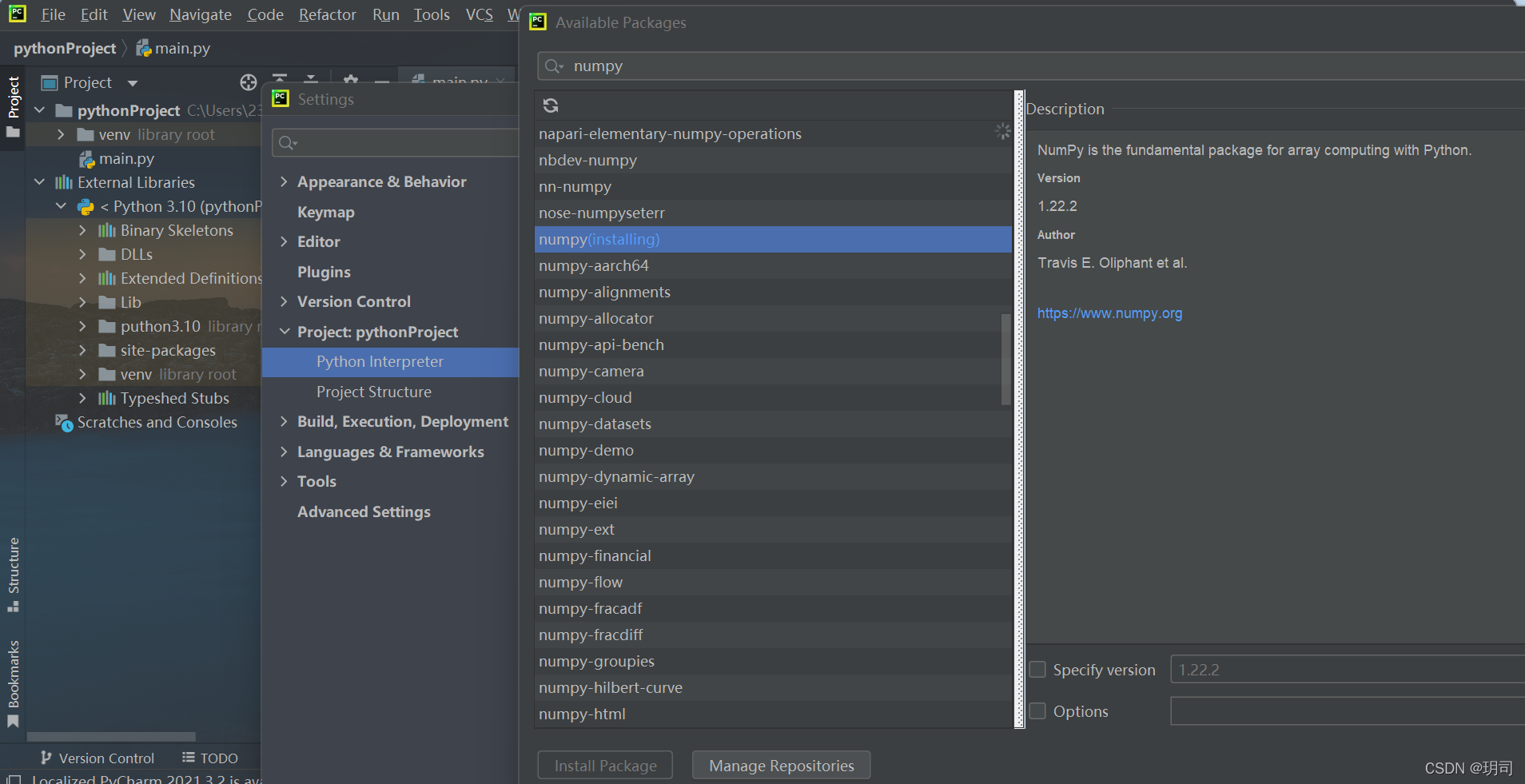Click the Scratches and Consoles icon
This screenshot has height=784, width=1525.
pos(64,422)
